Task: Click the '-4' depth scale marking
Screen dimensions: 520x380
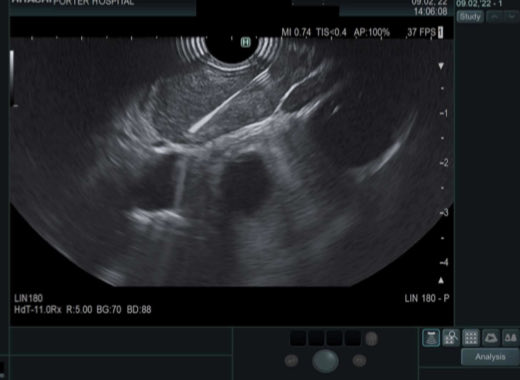Action: (x=444, y=263)
